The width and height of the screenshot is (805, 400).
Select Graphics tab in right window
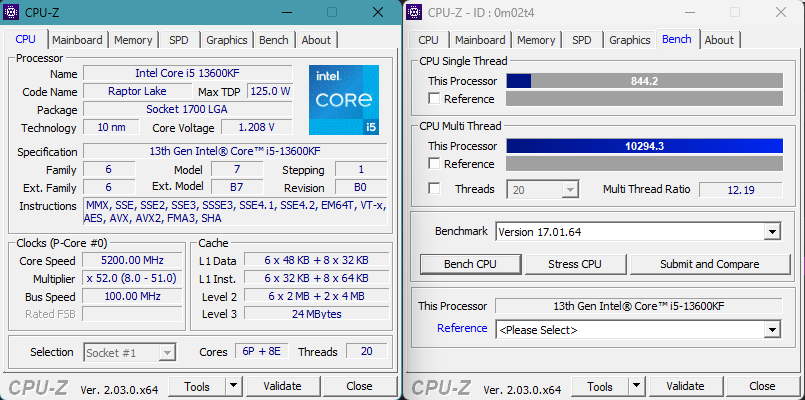coord(630,40)
